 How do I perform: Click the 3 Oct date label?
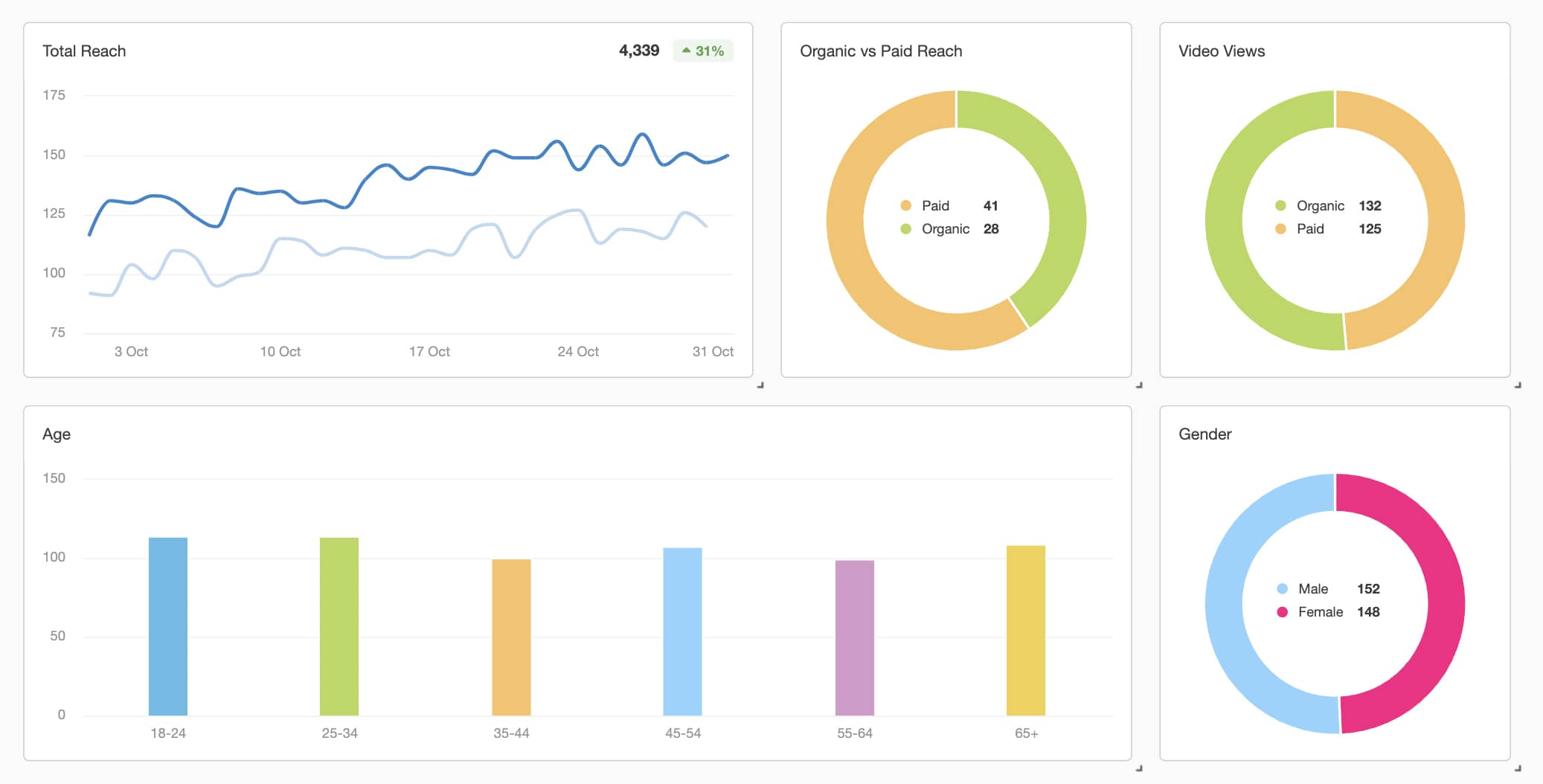point(131,352)
